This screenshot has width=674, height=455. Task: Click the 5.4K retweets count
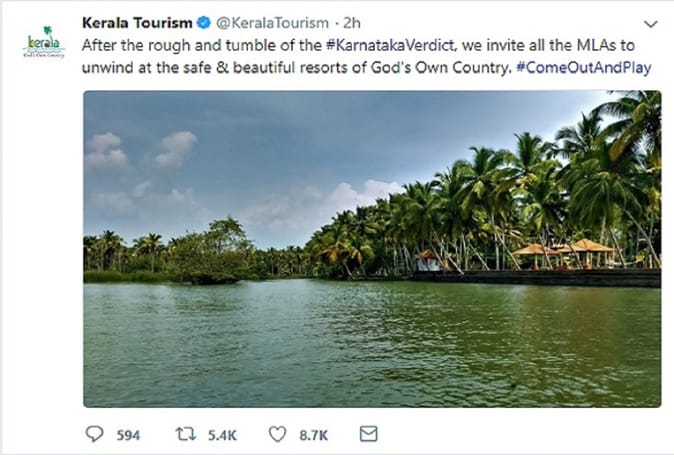222,435
